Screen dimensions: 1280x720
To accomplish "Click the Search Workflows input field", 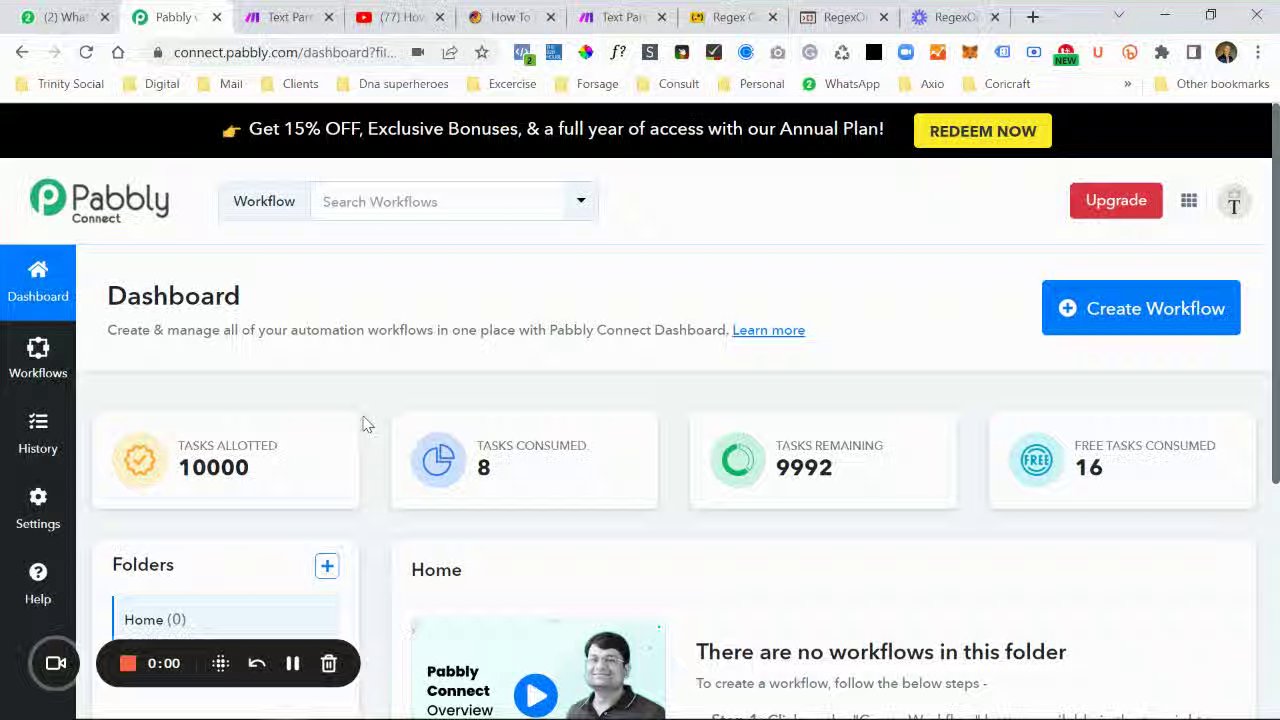I will [440, 202].
